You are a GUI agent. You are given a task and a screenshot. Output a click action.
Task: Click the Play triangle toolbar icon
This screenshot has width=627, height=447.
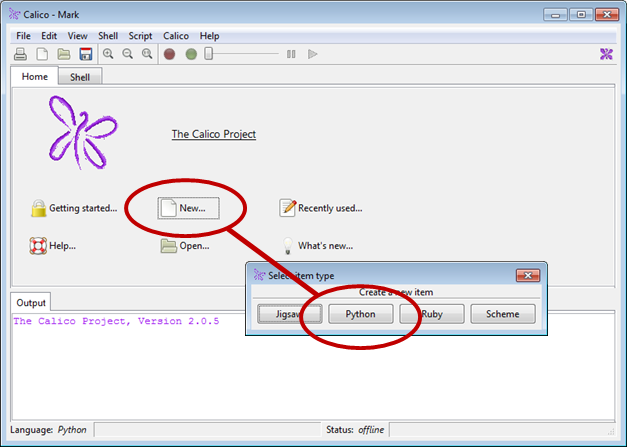tap(312, 54)
